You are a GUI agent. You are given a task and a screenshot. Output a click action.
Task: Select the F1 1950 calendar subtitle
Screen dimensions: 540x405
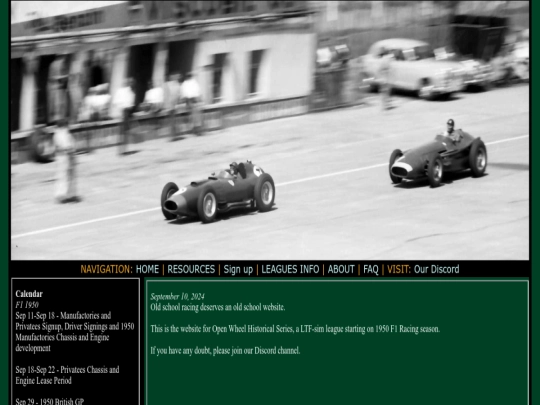click(x=27, y=305)
